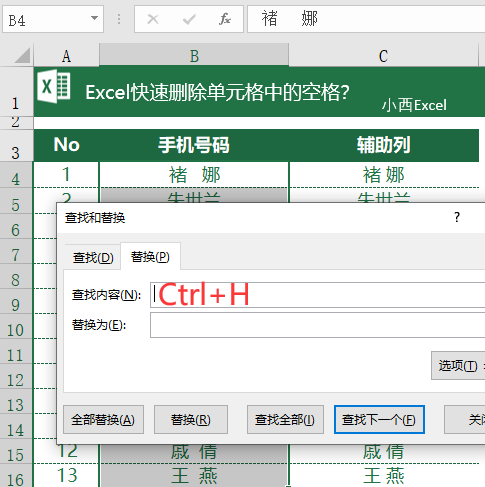
Task: Select row 4 header
Action: tap(16, 175)
